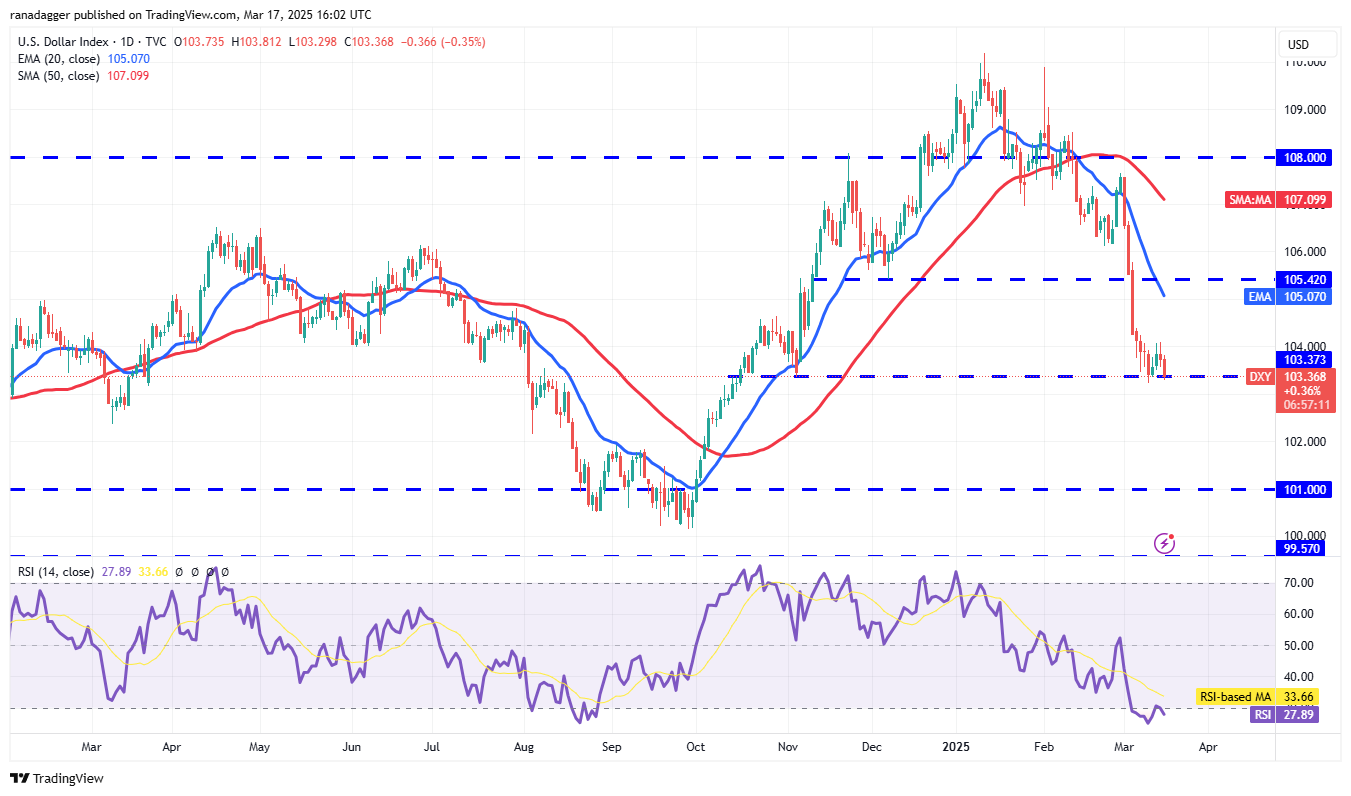Viewport: 1351px width, 796px height.
Task: Select the first Ø symbol in the RSI legend
Action: (x=179, y=572)
